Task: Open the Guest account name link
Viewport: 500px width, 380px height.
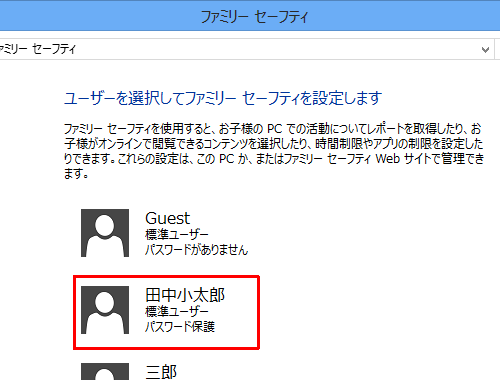Action: 167,218
